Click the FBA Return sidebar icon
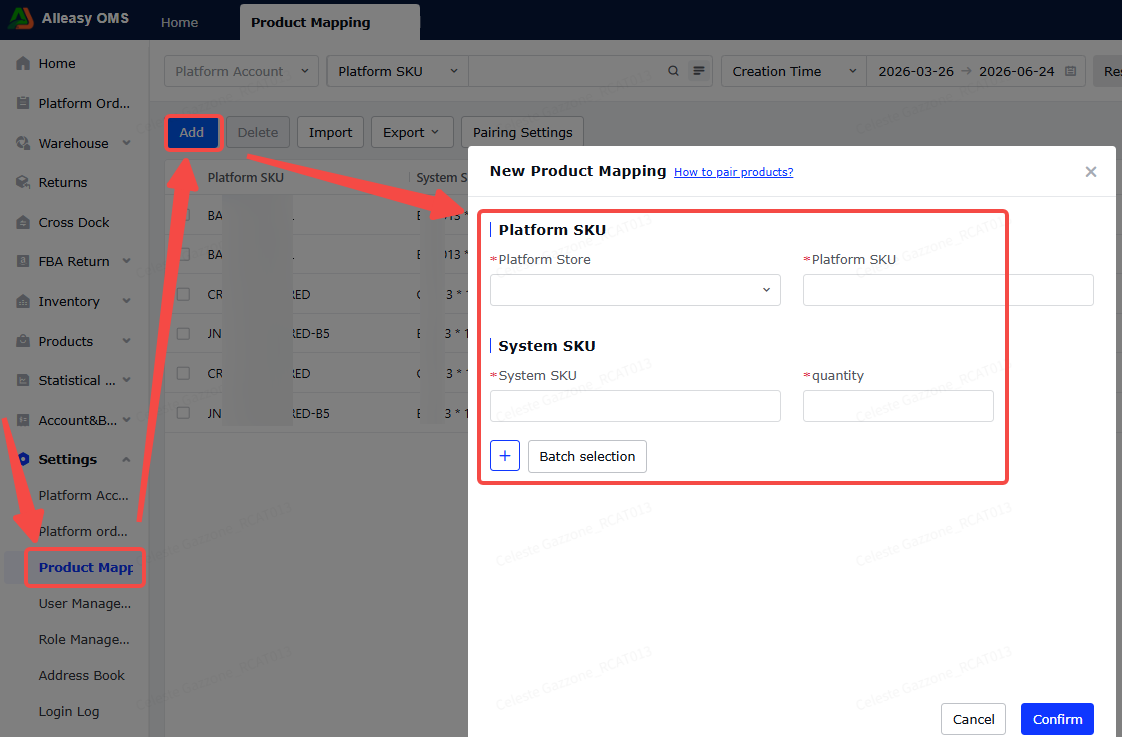The image size is (1122, 737). point(23,261)
